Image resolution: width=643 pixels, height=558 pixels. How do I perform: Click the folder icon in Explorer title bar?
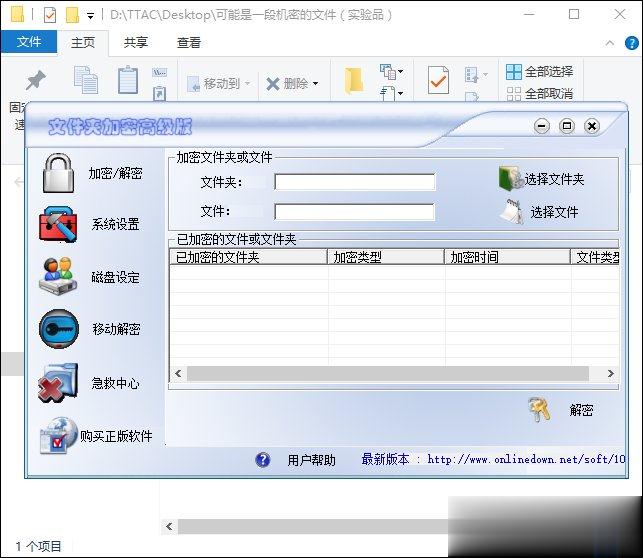coord(18,15)
